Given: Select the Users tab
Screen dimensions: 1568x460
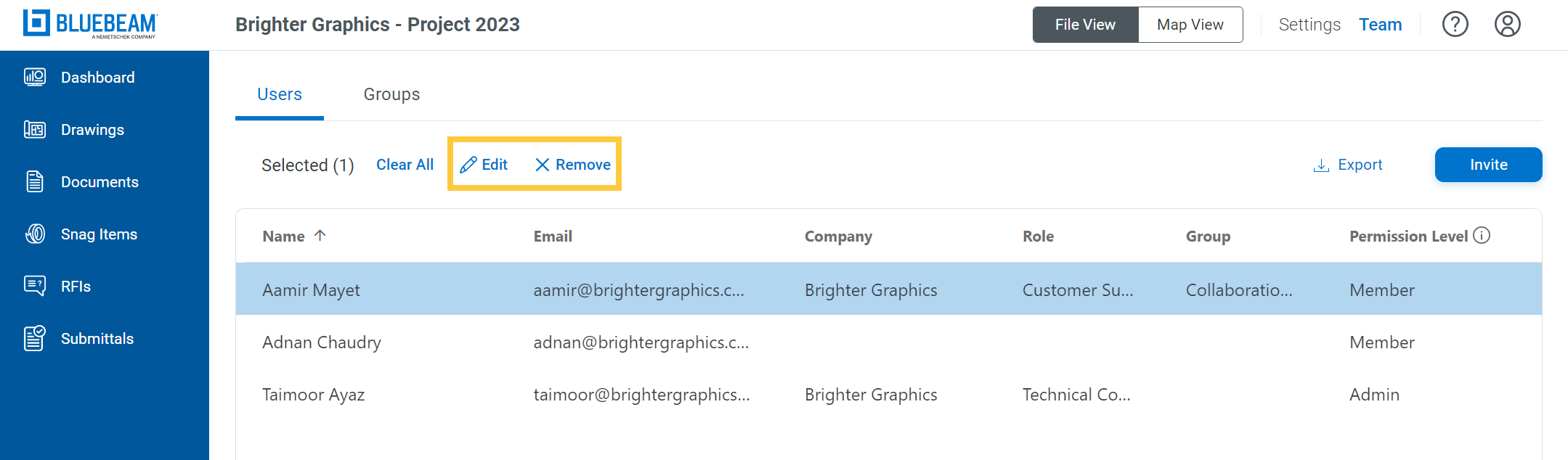Looking at the screenshot, I should point(280,94).
